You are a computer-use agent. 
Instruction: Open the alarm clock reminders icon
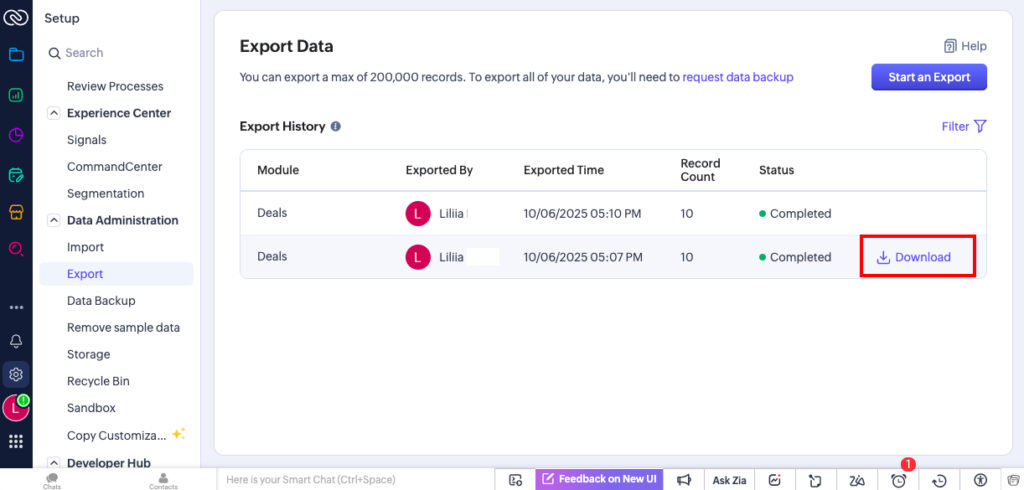(x=899, y=480)
